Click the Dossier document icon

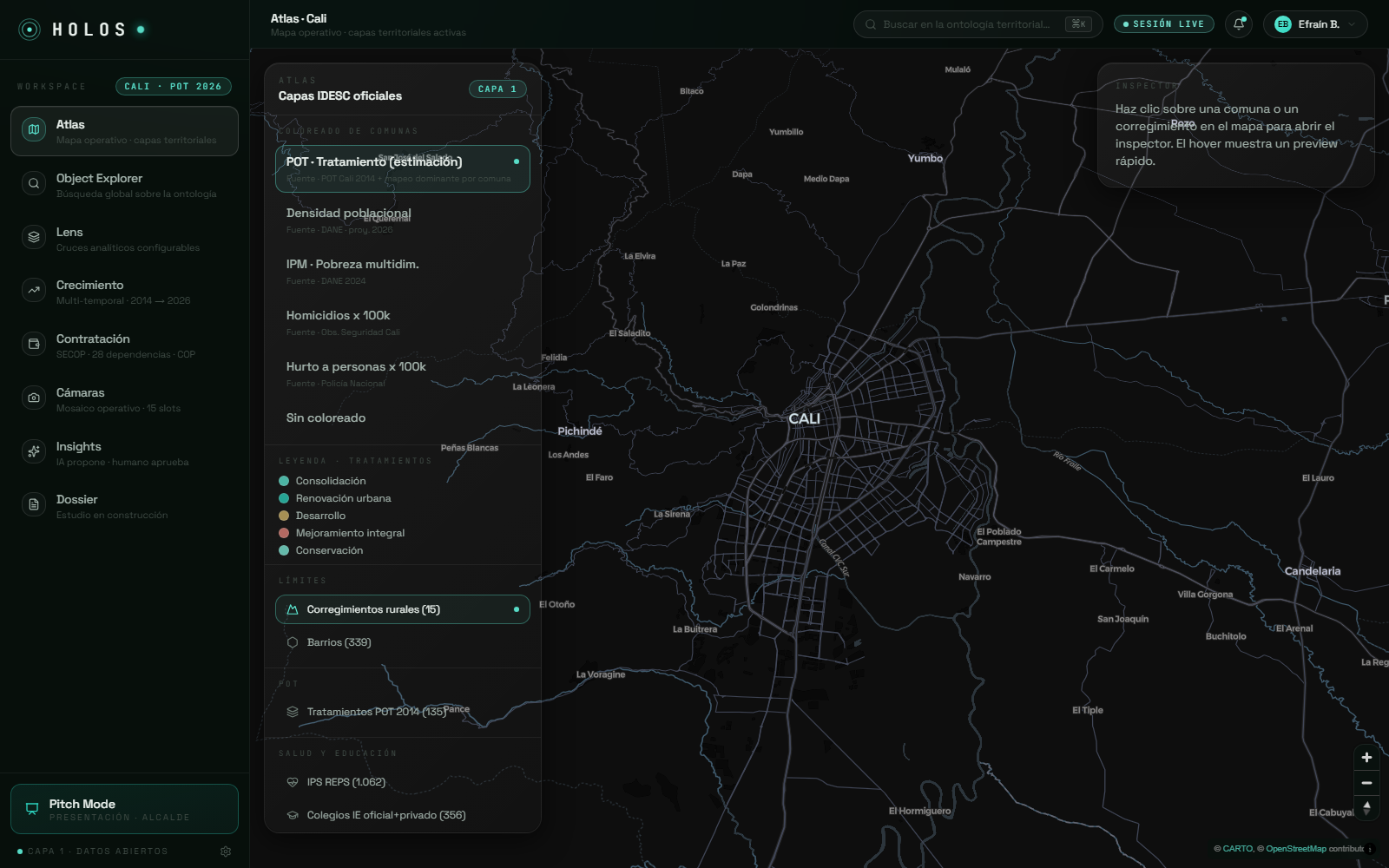34,505
